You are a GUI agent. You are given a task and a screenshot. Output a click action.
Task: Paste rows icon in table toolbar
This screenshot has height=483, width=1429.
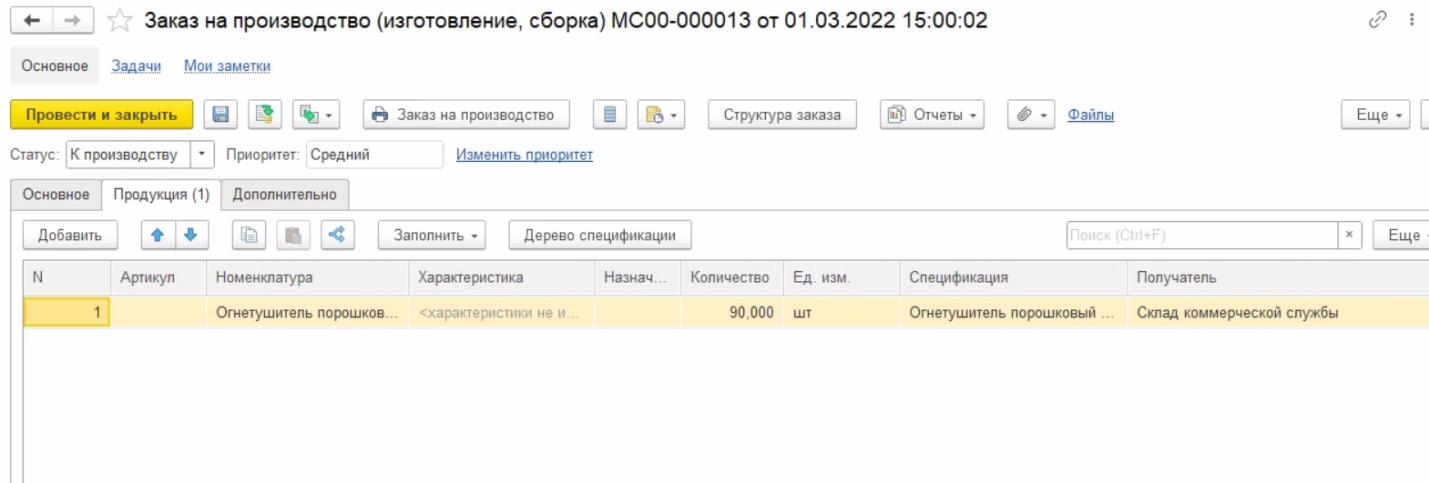coord(293,235)
